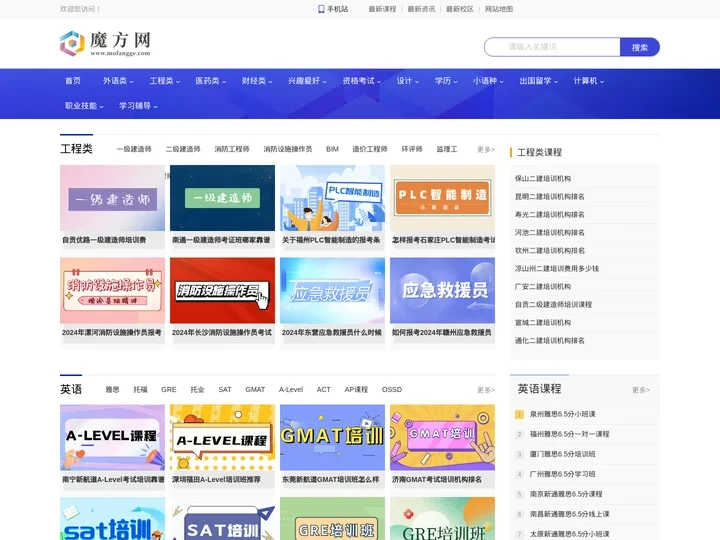Screen dimensions: 720x540
Task: Open ranked item 泉州雅思6.5分小班课
Action: [562, 414]
